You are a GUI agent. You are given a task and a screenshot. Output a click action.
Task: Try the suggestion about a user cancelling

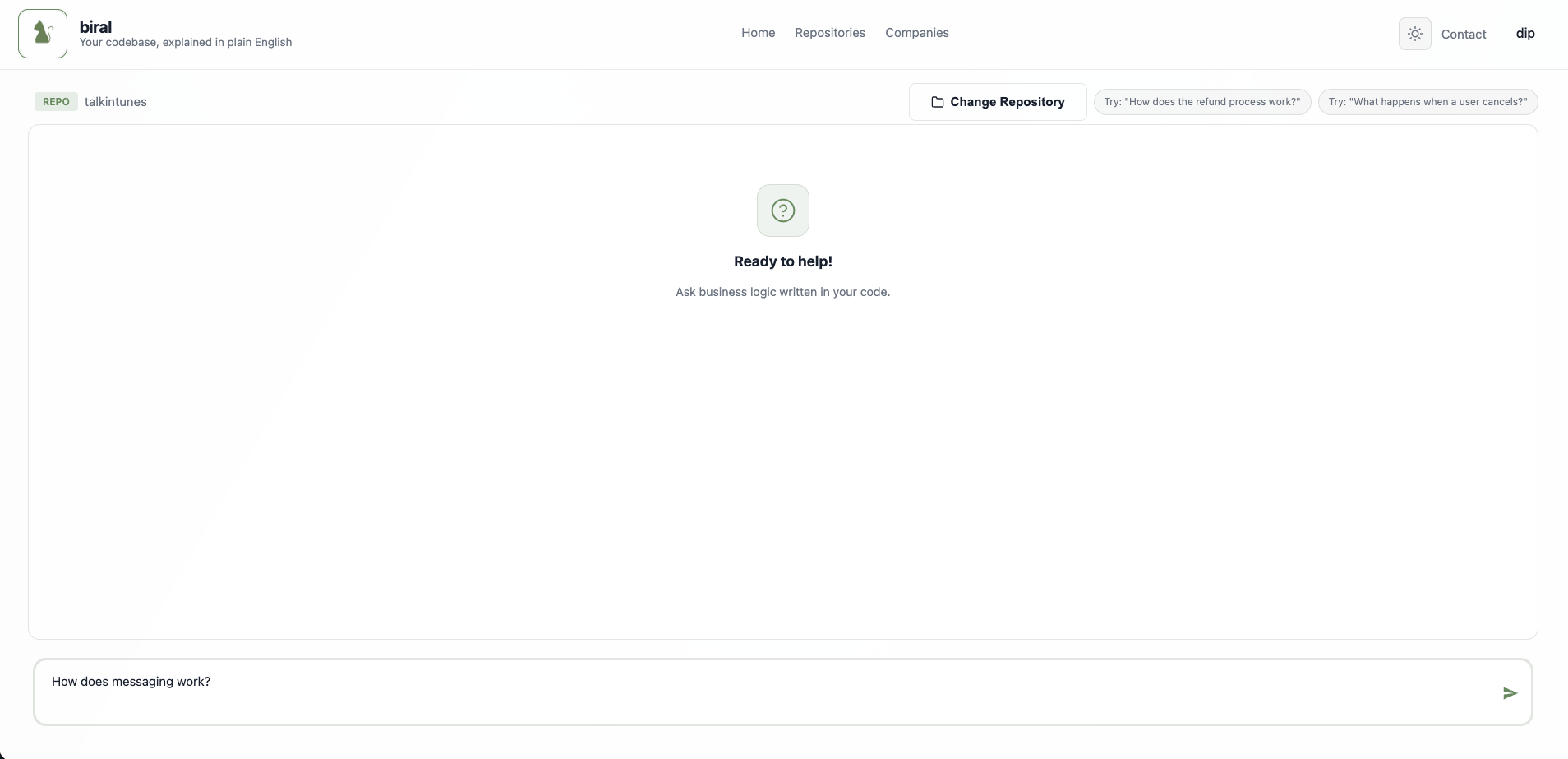coord(1429,101)
